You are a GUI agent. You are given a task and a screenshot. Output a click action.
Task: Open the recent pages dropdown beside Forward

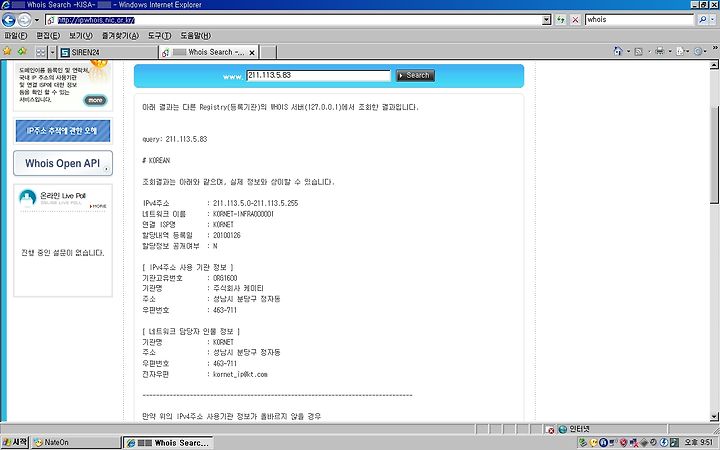37,20
